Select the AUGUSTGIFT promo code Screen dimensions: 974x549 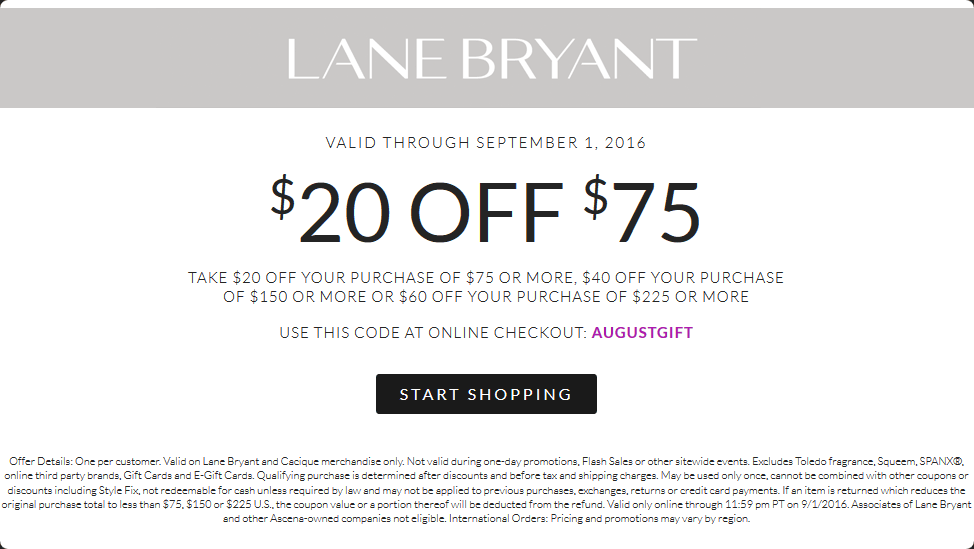pos(642,333)
